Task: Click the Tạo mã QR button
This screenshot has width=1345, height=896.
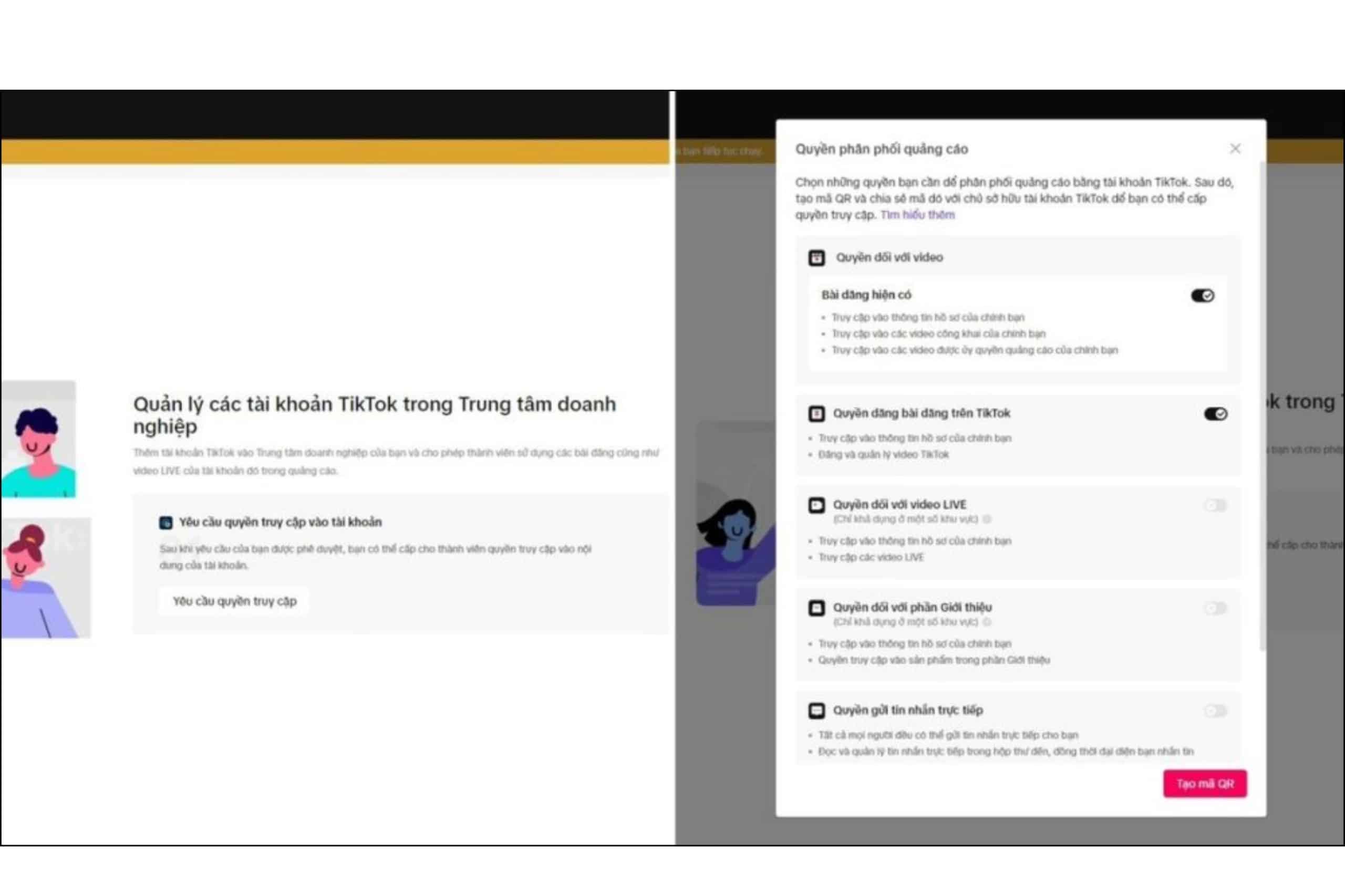Action: click(1205, 784)
